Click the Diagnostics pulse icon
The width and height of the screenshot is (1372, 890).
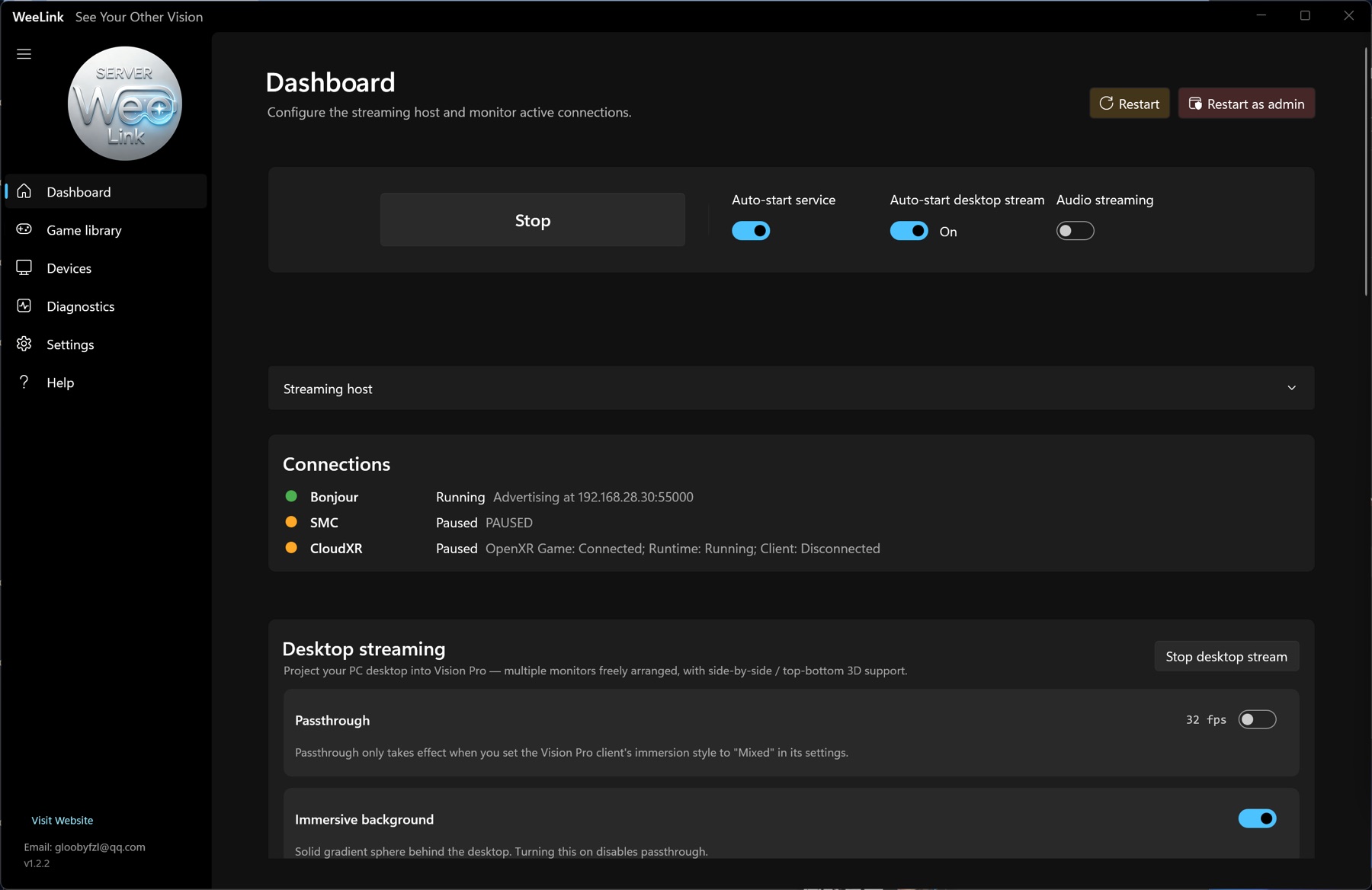coord(24,306)
